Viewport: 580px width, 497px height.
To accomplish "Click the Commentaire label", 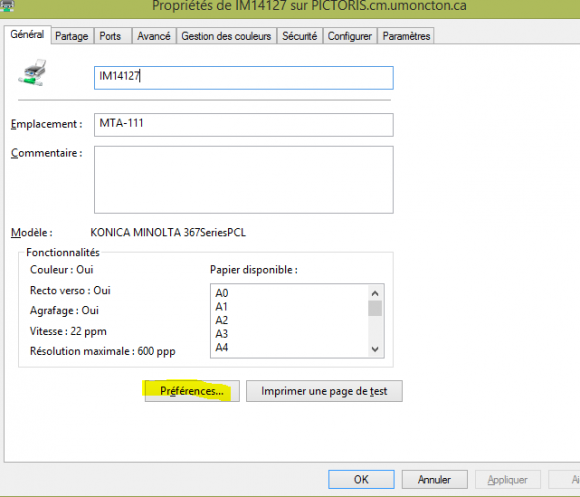I will tap(46, 153).
